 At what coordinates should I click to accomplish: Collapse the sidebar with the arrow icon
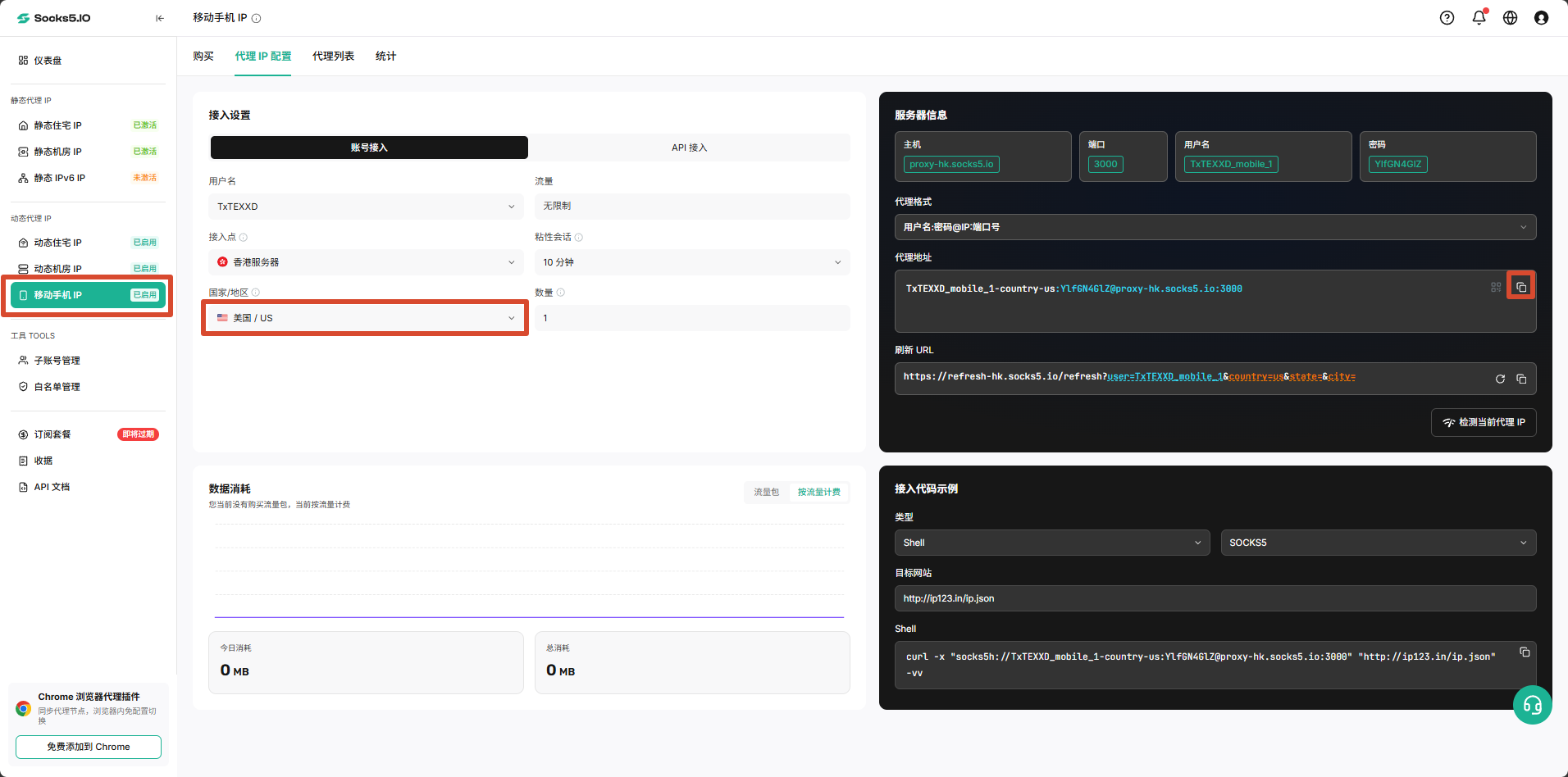pos(160,18)
